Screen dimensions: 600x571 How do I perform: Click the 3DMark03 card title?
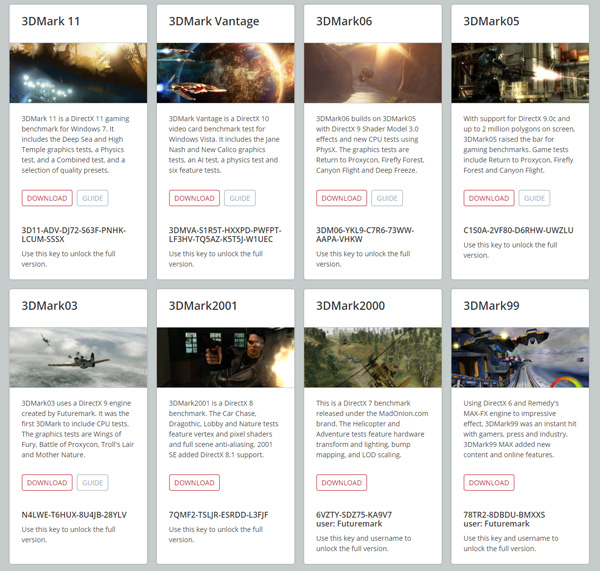(x=49, y=306)
